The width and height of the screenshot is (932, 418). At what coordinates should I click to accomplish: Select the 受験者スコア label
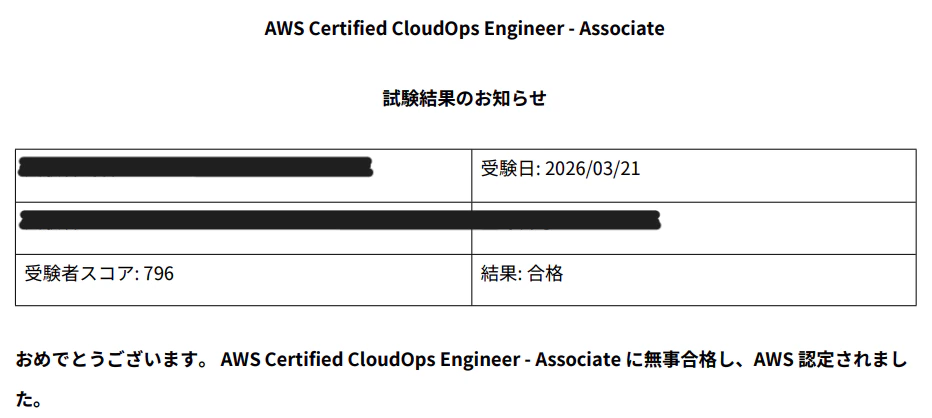coord(78,274)
